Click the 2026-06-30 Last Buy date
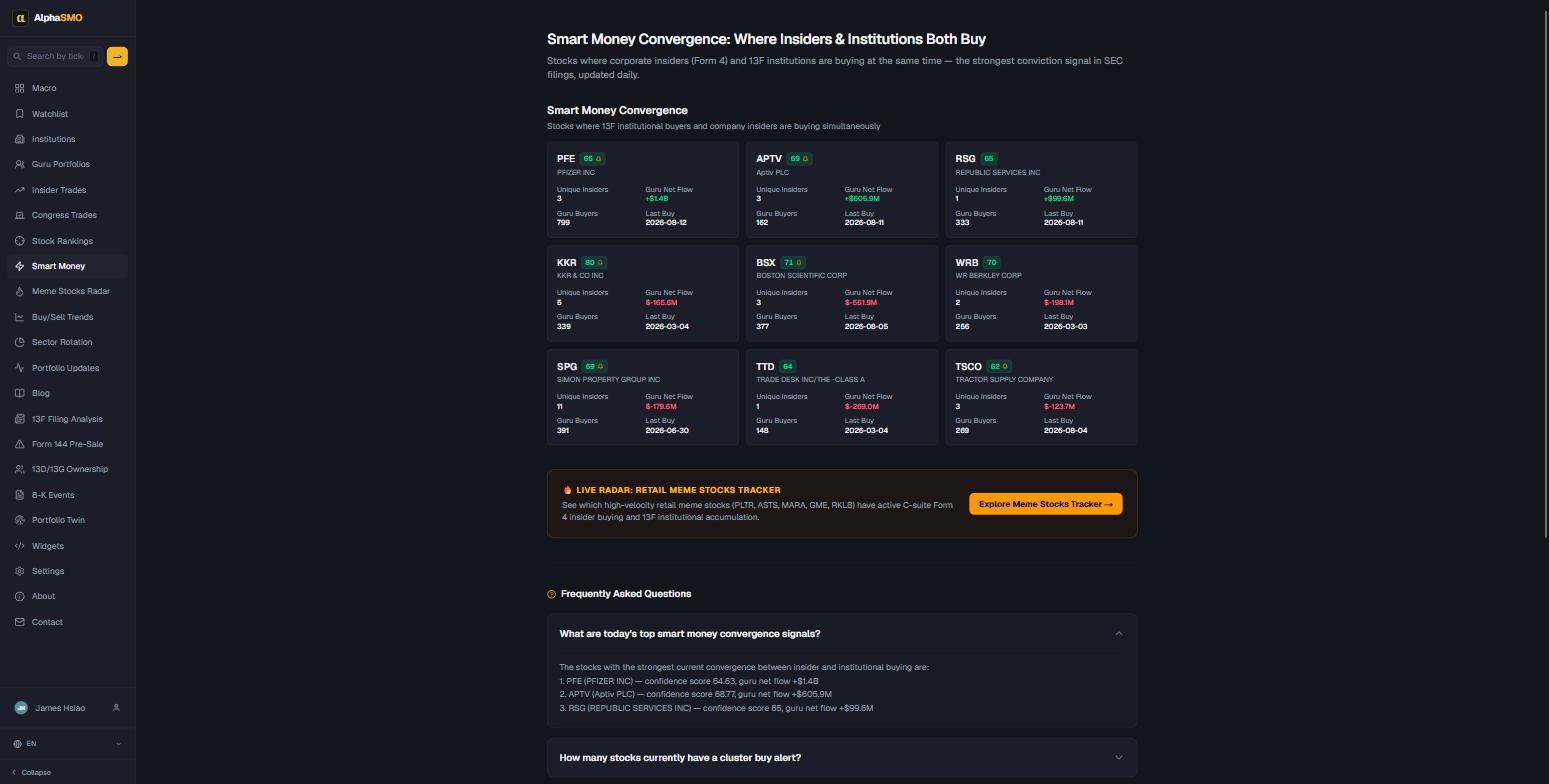Viewport: 1549px width, 784px height. [x=667, y=430]
